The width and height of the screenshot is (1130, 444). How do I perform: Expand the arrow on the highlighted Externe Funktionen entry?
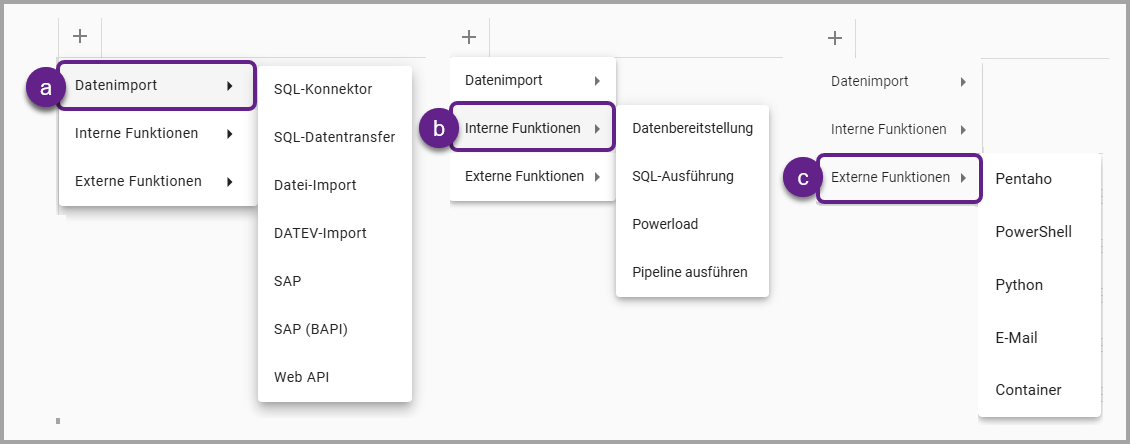click(963, 178)
